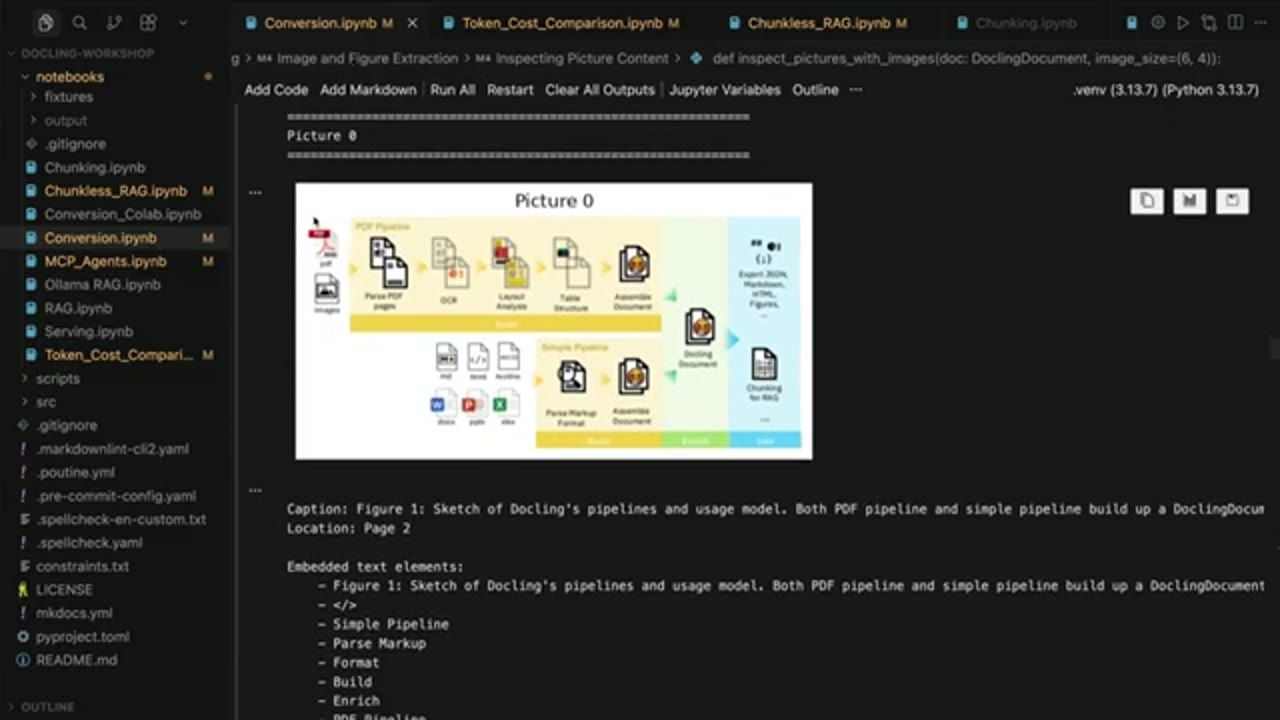Click the 'def inspect_pictures_with_images' breadcrumb

966,58
